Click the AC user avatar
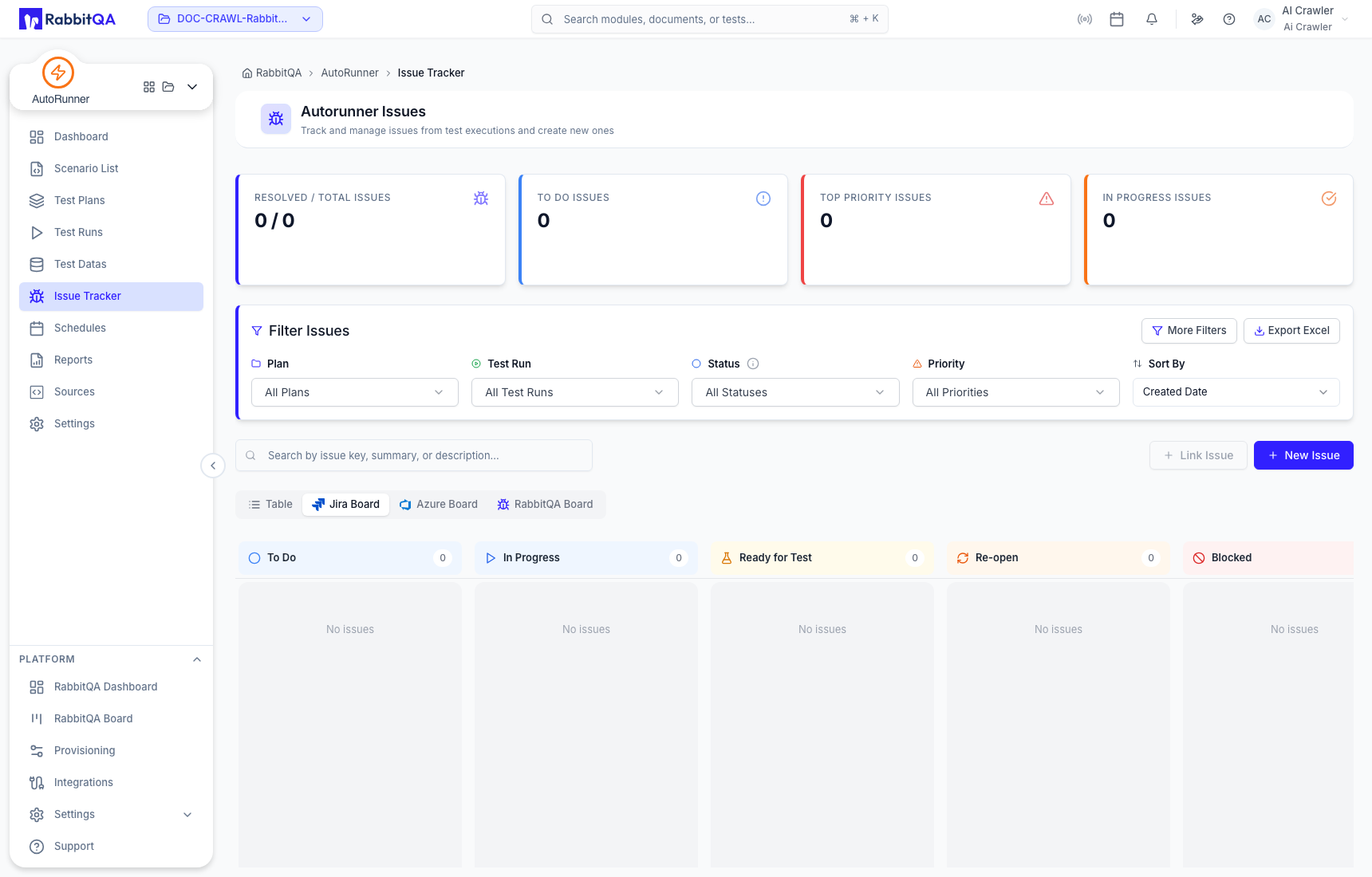Viewport: 1372px width, 877px height. point(1264,19)
